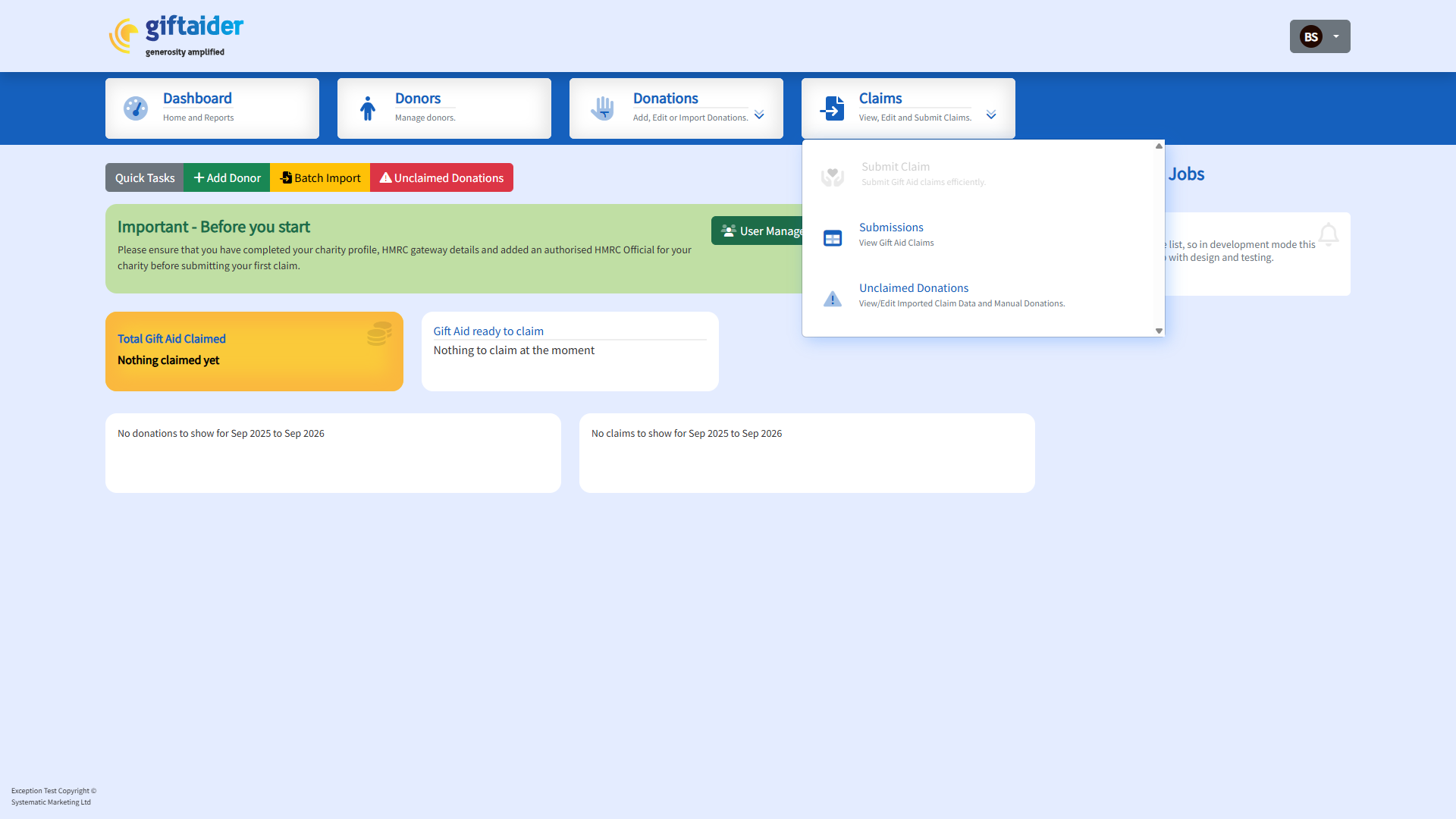The image size is (1456, 819).
Task: Click the triangle icon on Unclaimed Donations button
Action: pyautogui.click(x=385, y=177)
